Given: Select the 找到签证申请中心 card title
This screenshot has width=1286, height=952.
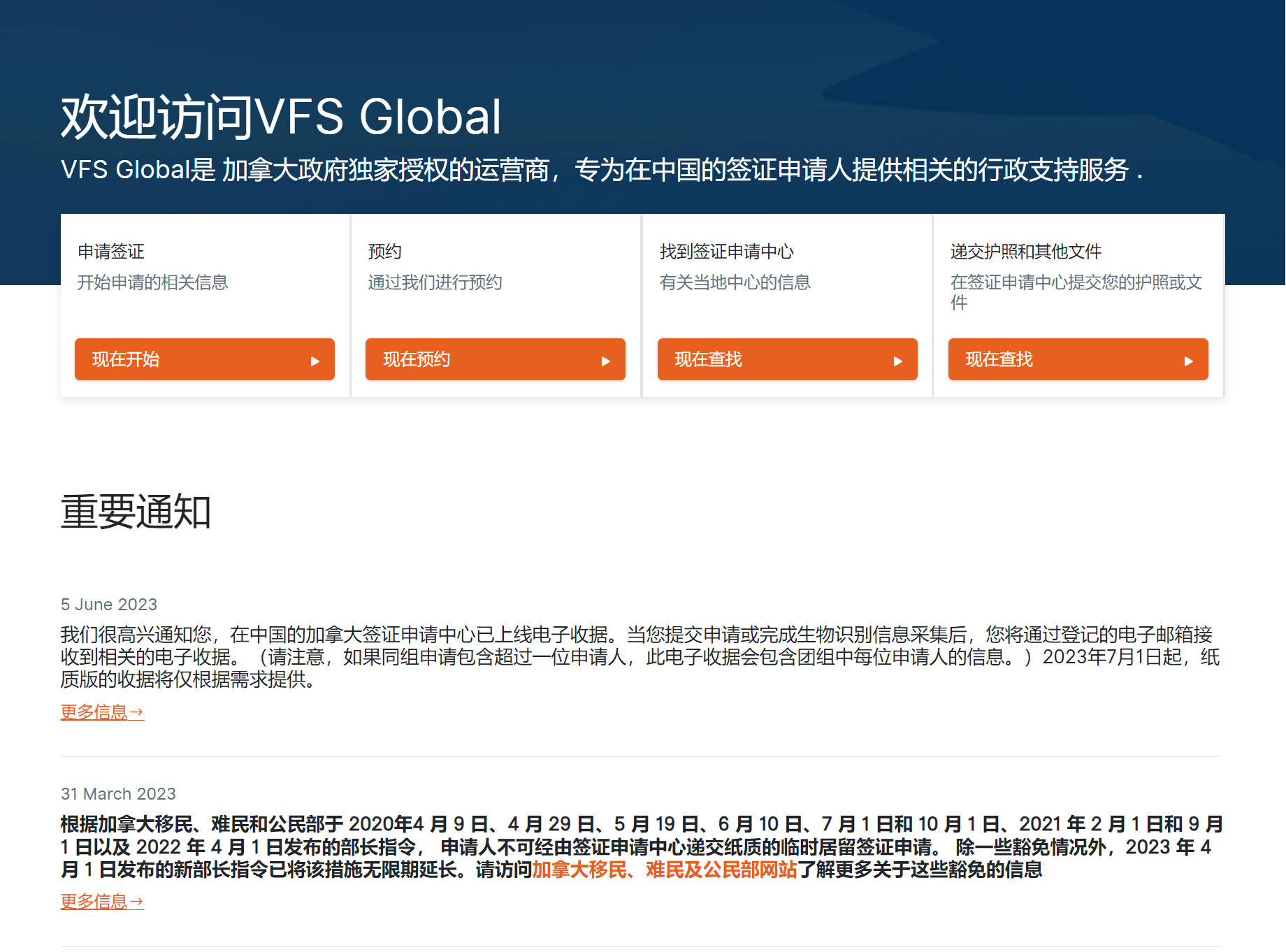Looking at the screenshot, I should [x=727, y=252].
